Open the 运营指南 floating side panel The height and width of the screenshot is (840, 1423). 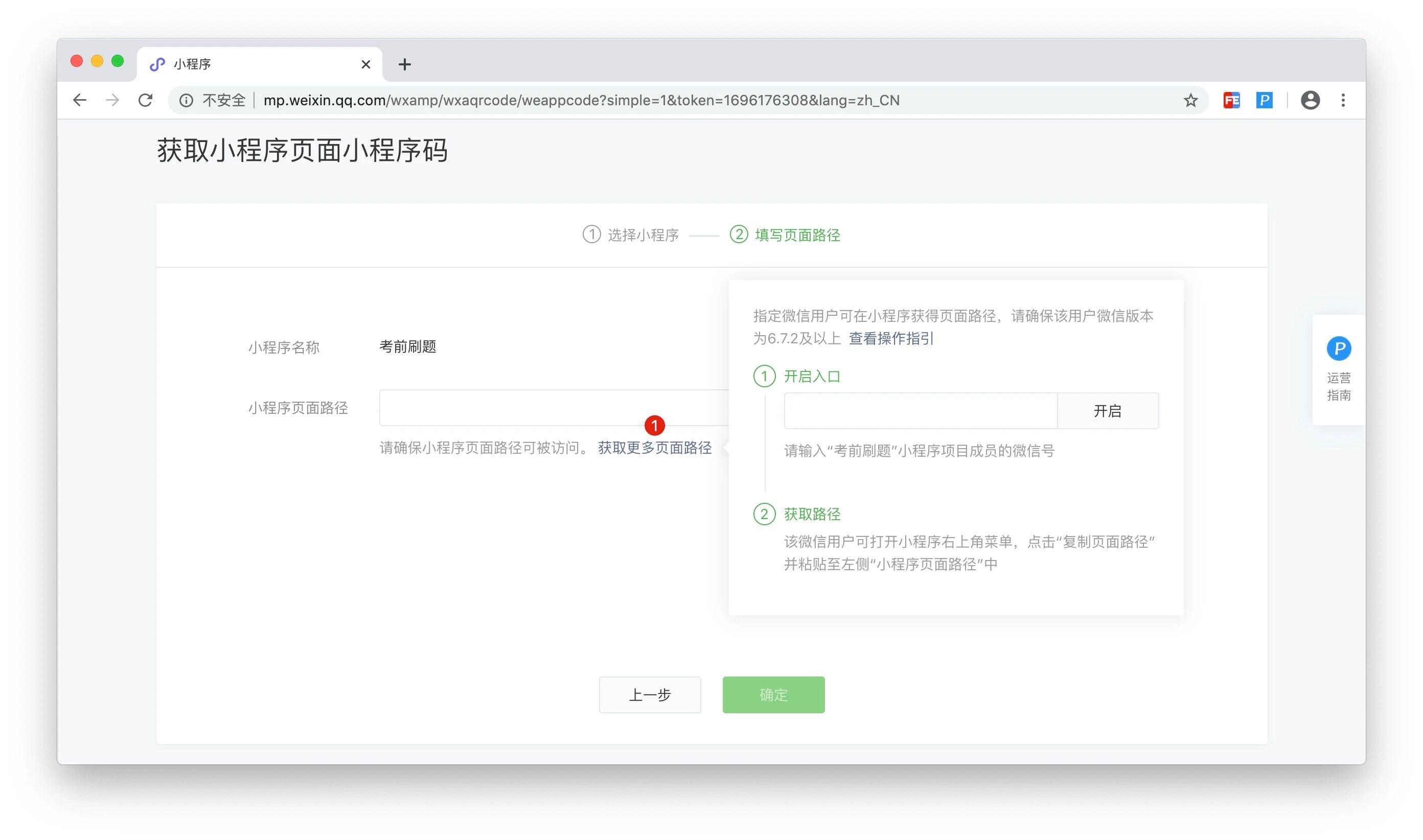pos(1338,369)
